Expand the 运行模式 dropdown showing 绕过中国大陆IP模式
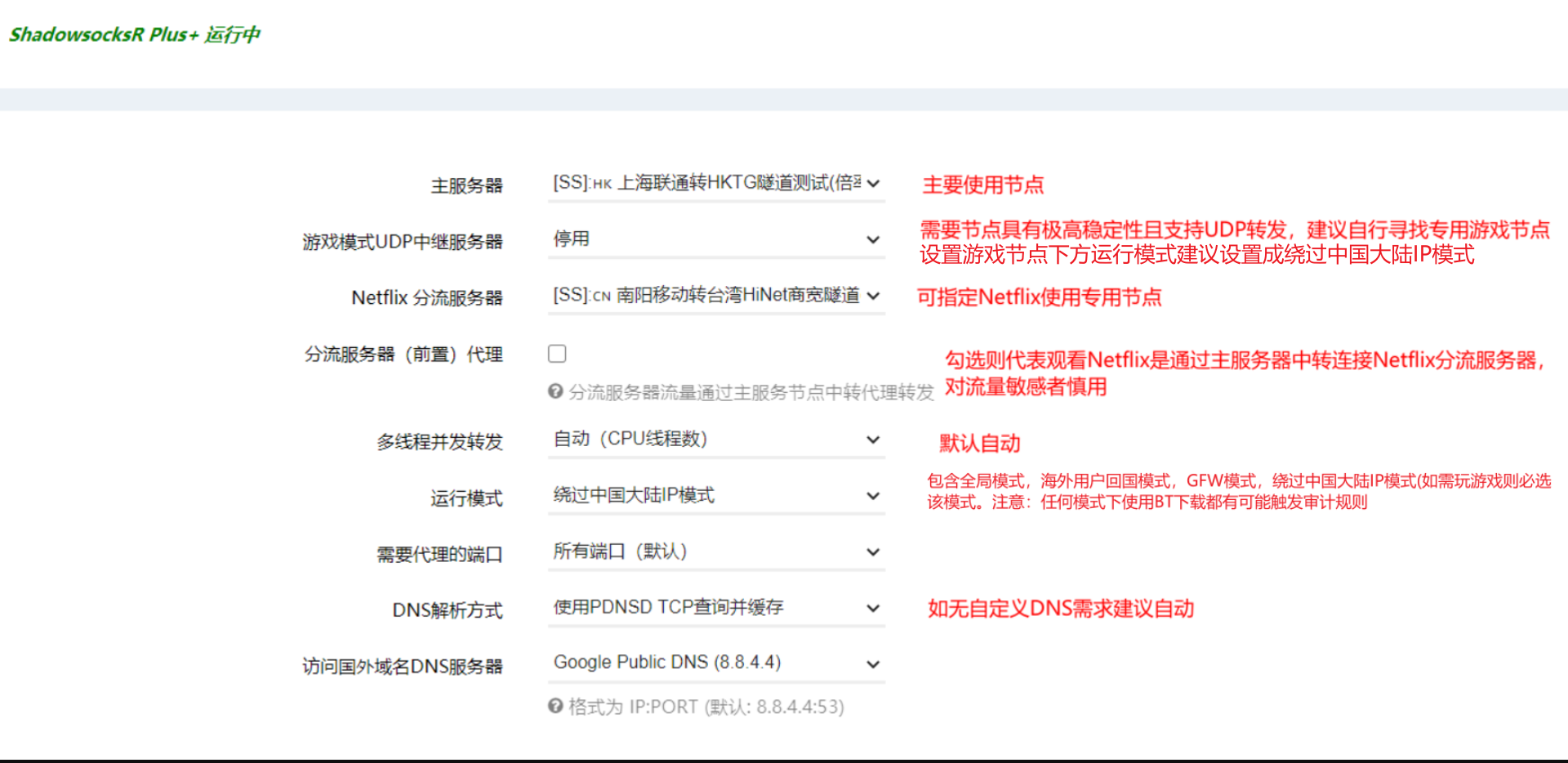The image size is (1568, 763). 715,496
